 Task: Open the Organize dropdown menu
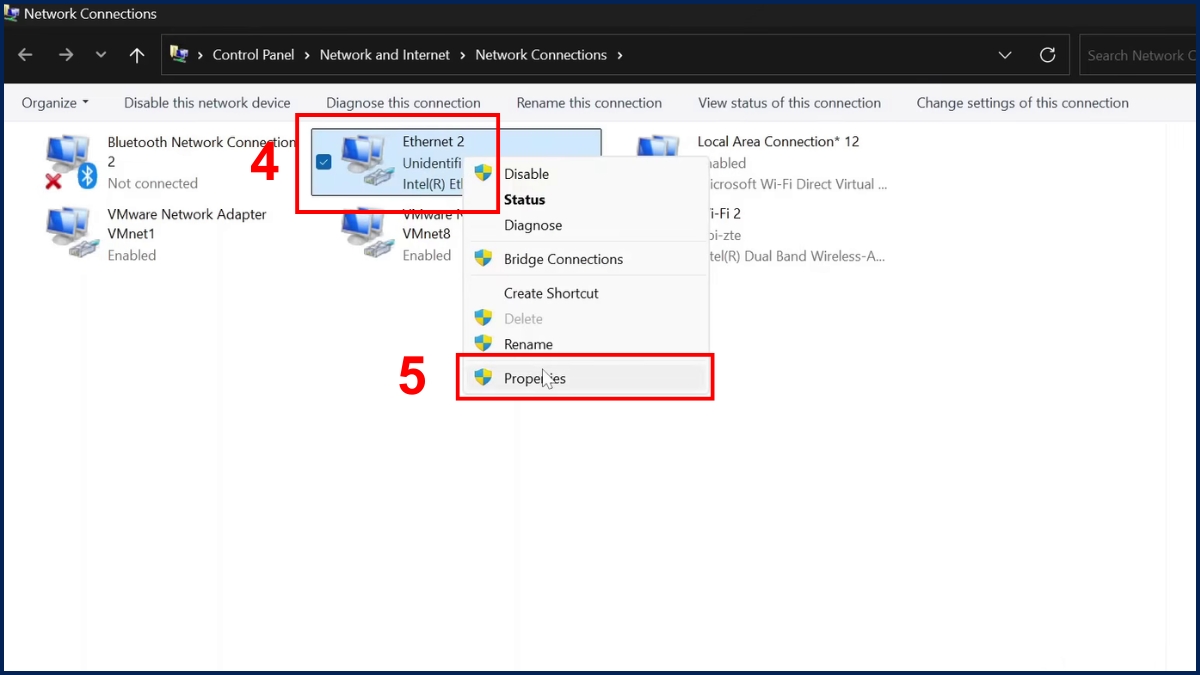(x=55, y=103)
